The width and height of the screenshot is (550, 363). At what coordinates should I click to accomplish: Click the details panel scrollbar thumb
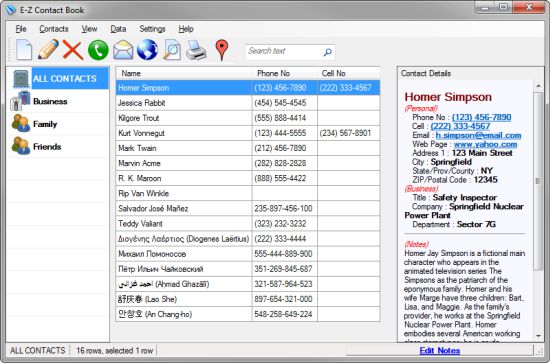[x=538, y=181]
